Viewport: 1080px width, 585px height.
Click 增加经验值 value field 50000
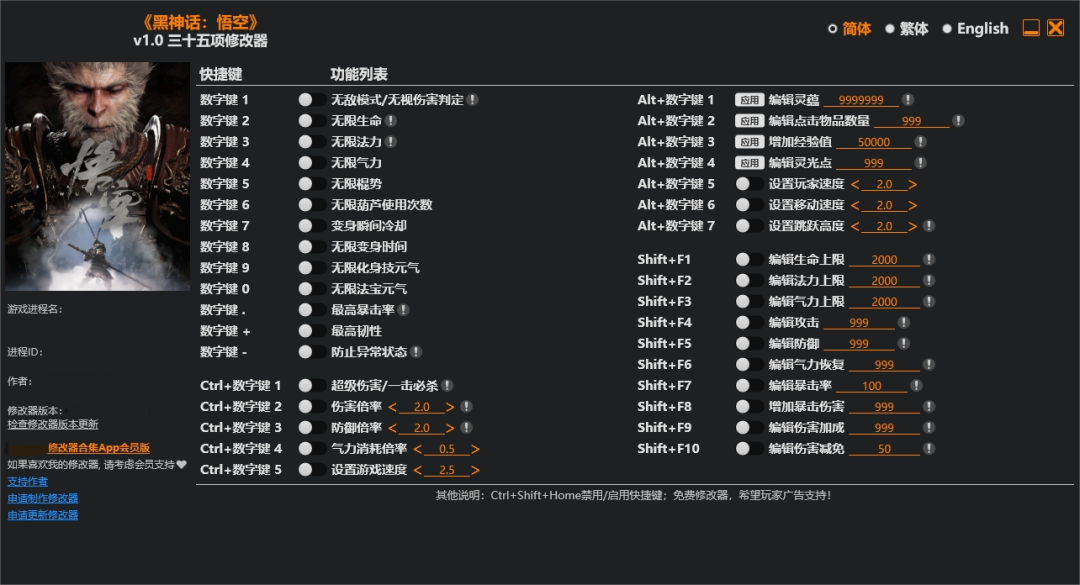click(874, 142)
